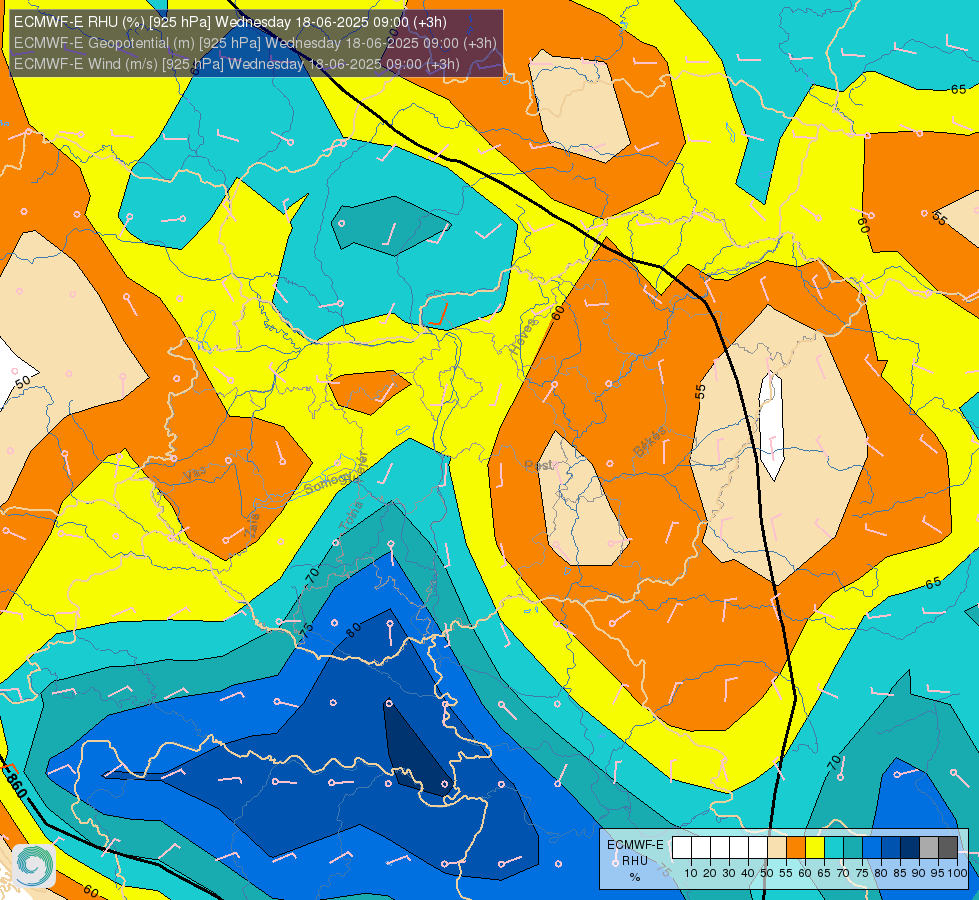Screen dimensions: 979x900
Task: Pick the light gray 90–95 legend swatch
Action: point(929,848)
